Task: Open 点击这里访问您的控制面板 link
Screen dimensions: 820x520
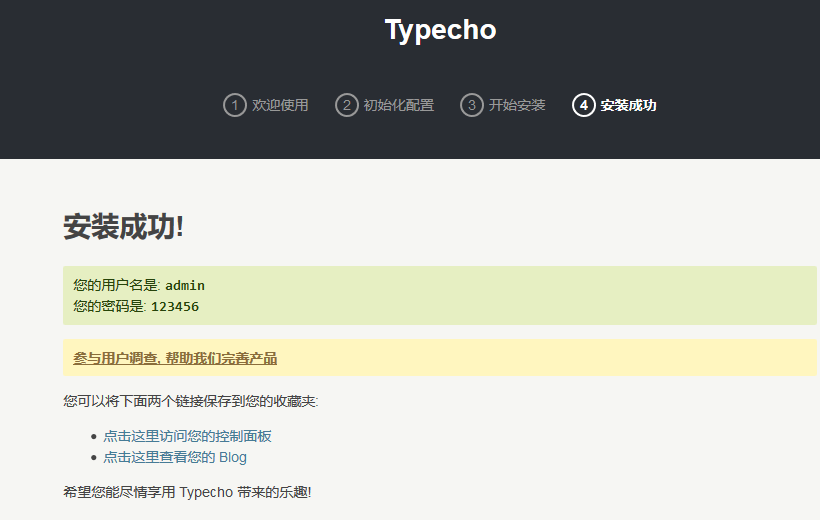Action: [x=187, y=436]
